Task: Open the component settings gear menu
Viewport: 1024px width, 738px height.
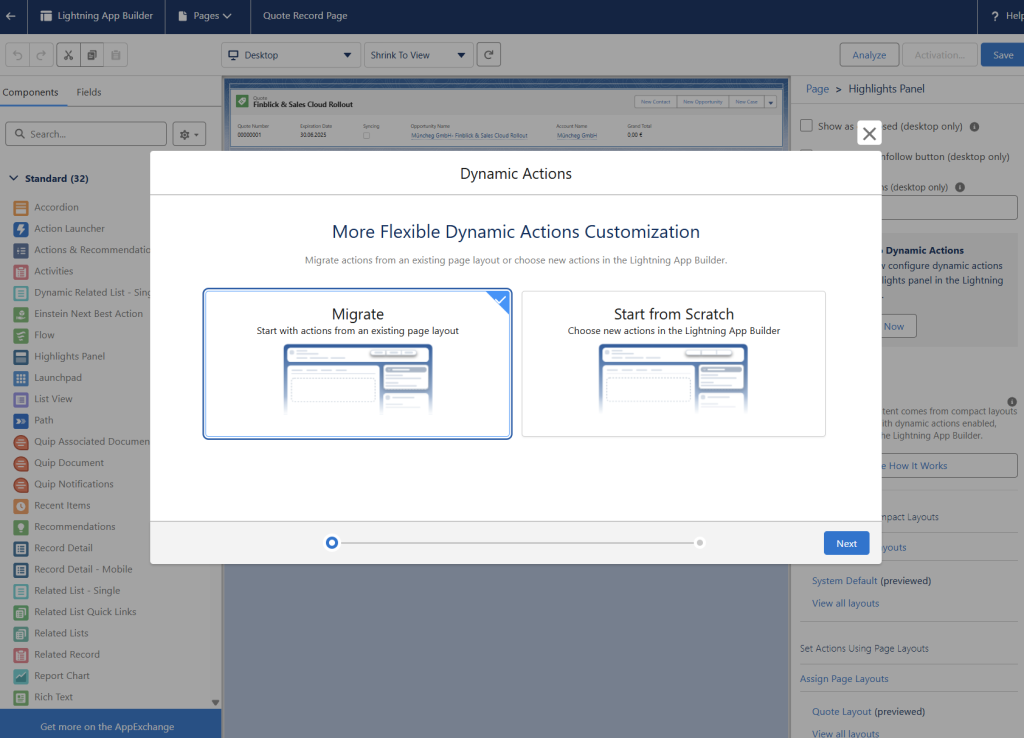Action: point(188,134)
